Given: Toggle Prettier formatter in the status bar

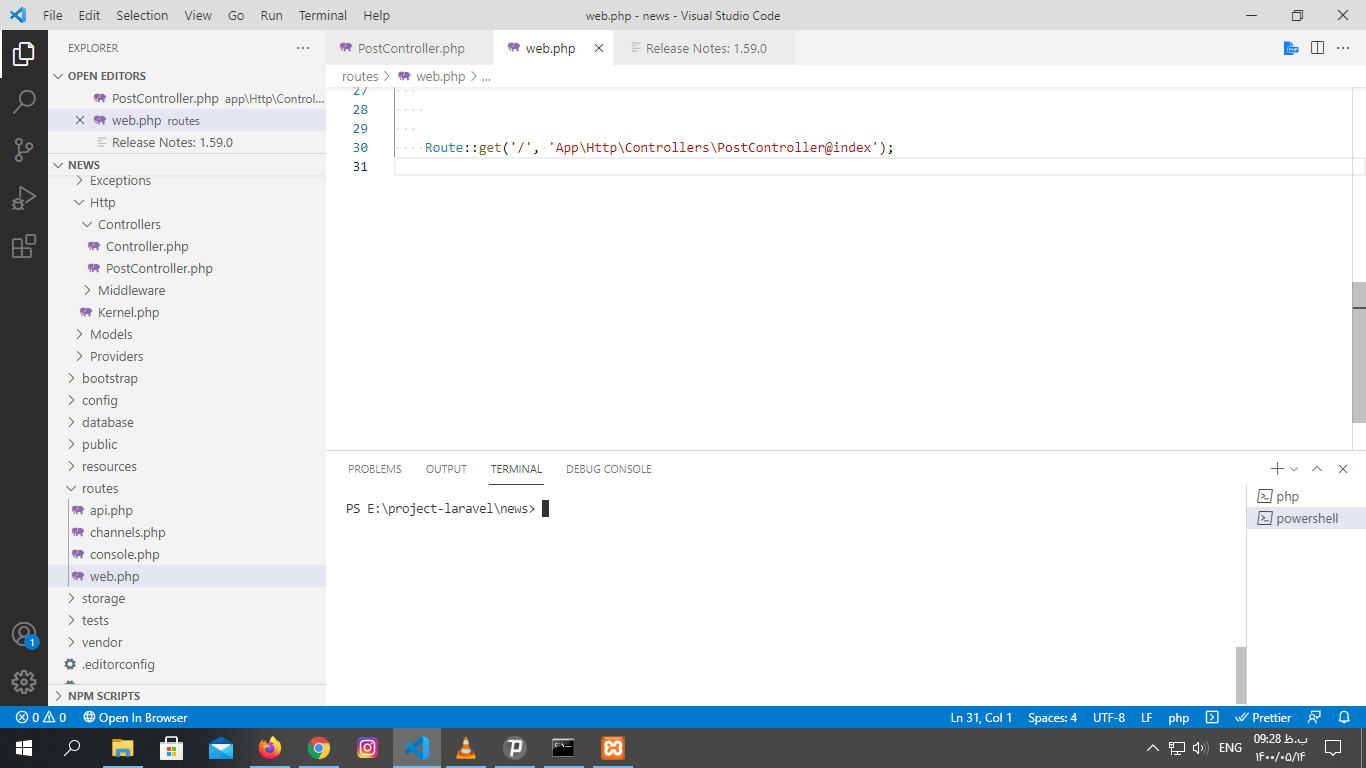Looking at the screenshot, I should tap(1264, 718).
